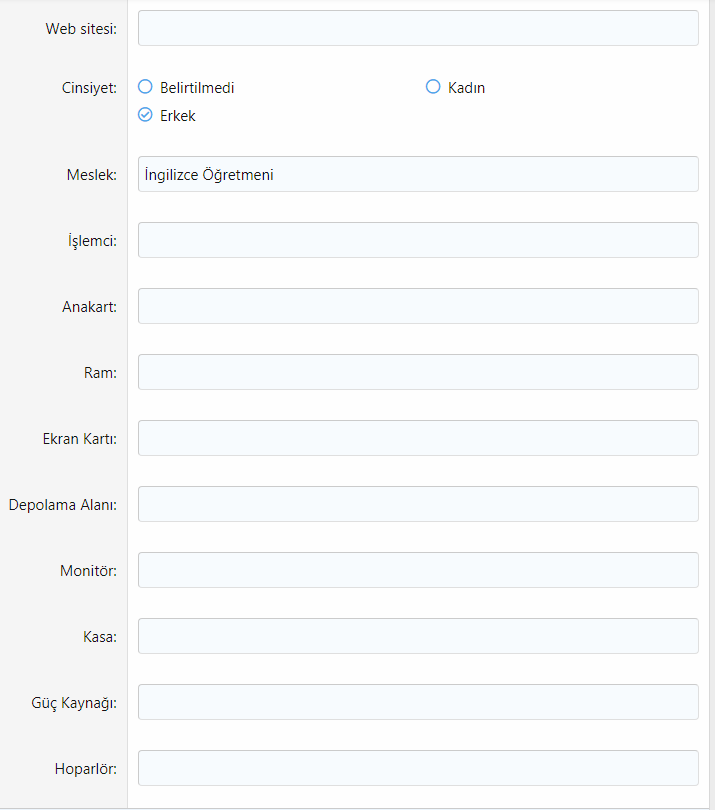
Task: Click into the İşlemci input box
Action: tap(418, 240)
